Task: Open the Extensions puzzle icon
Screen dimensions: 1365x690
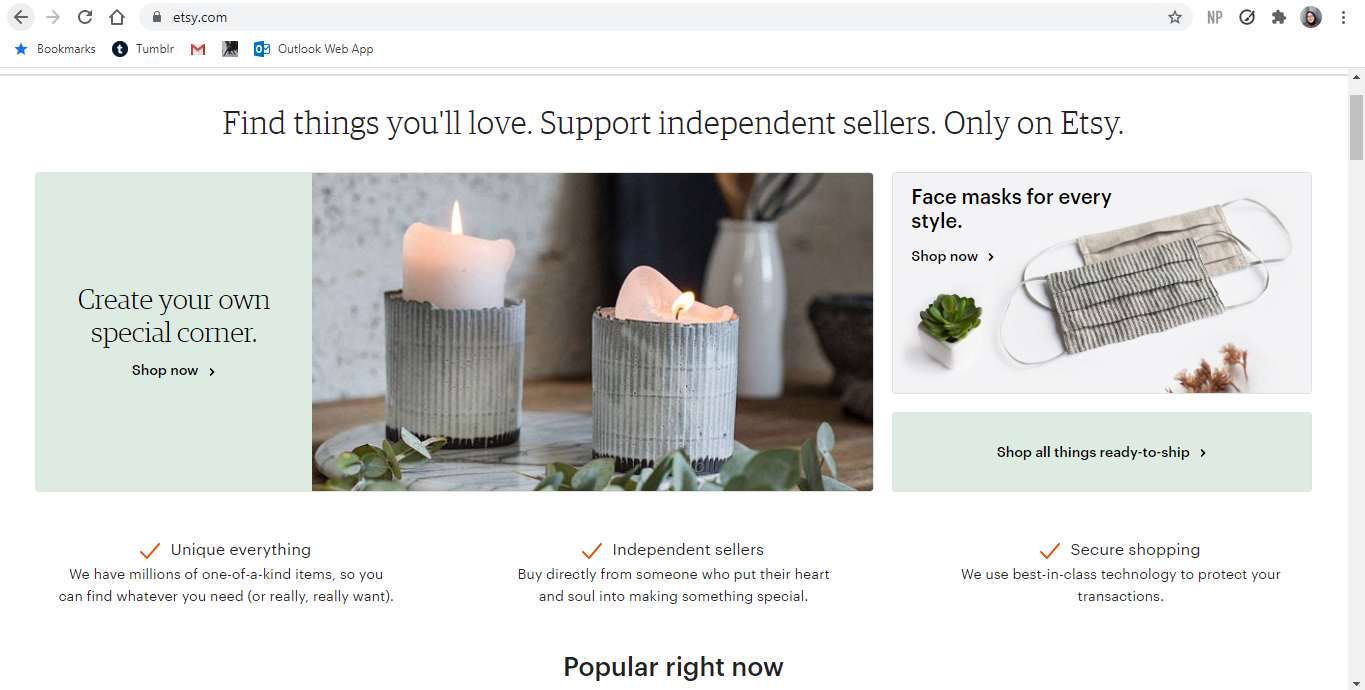Action: click(1279, 17)
